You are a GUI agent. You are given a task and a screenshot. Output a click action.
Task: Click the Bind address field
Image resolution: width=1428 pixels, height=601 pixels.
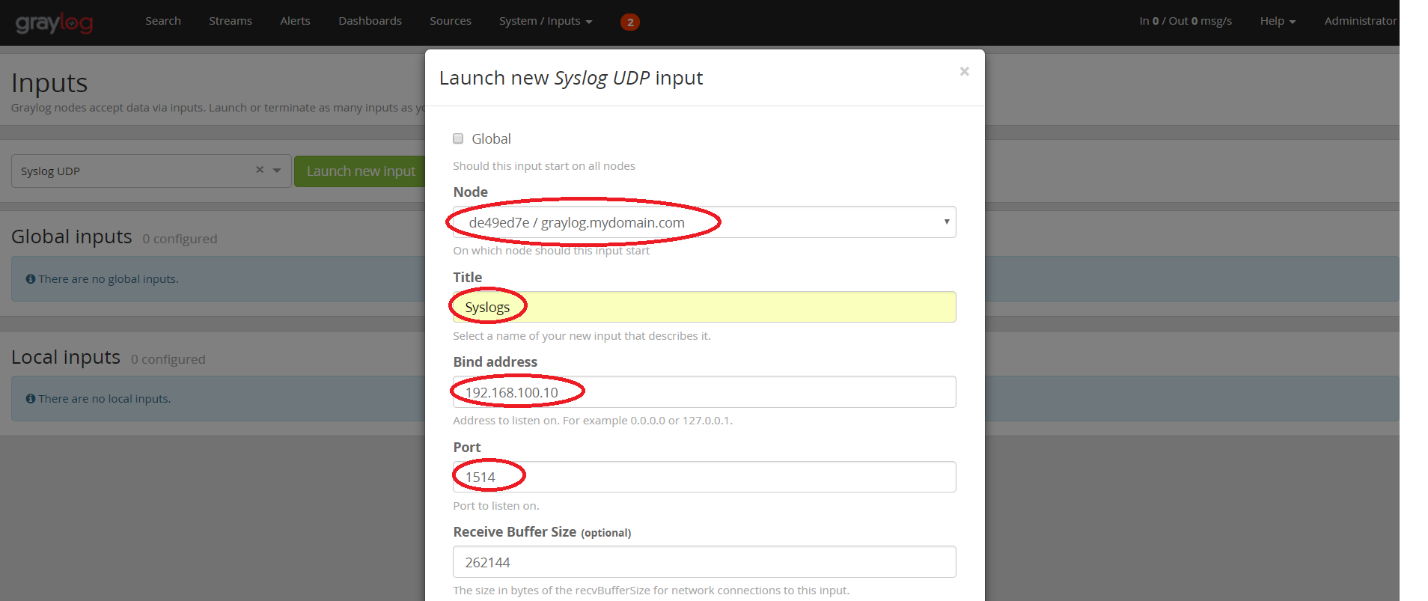(704, 392)
